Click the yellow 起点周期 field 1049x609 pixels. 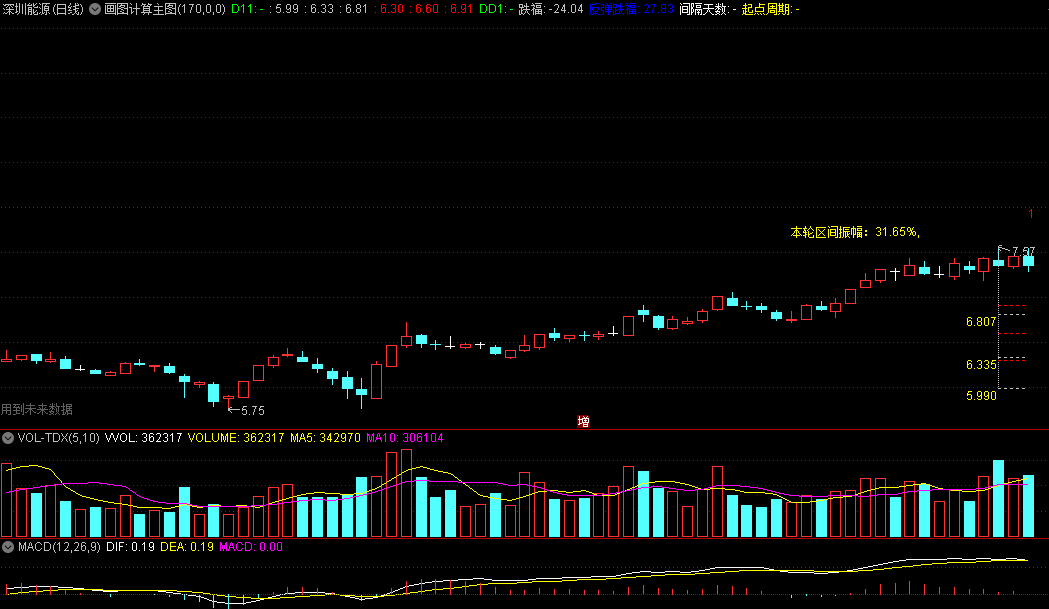[770, 9]
